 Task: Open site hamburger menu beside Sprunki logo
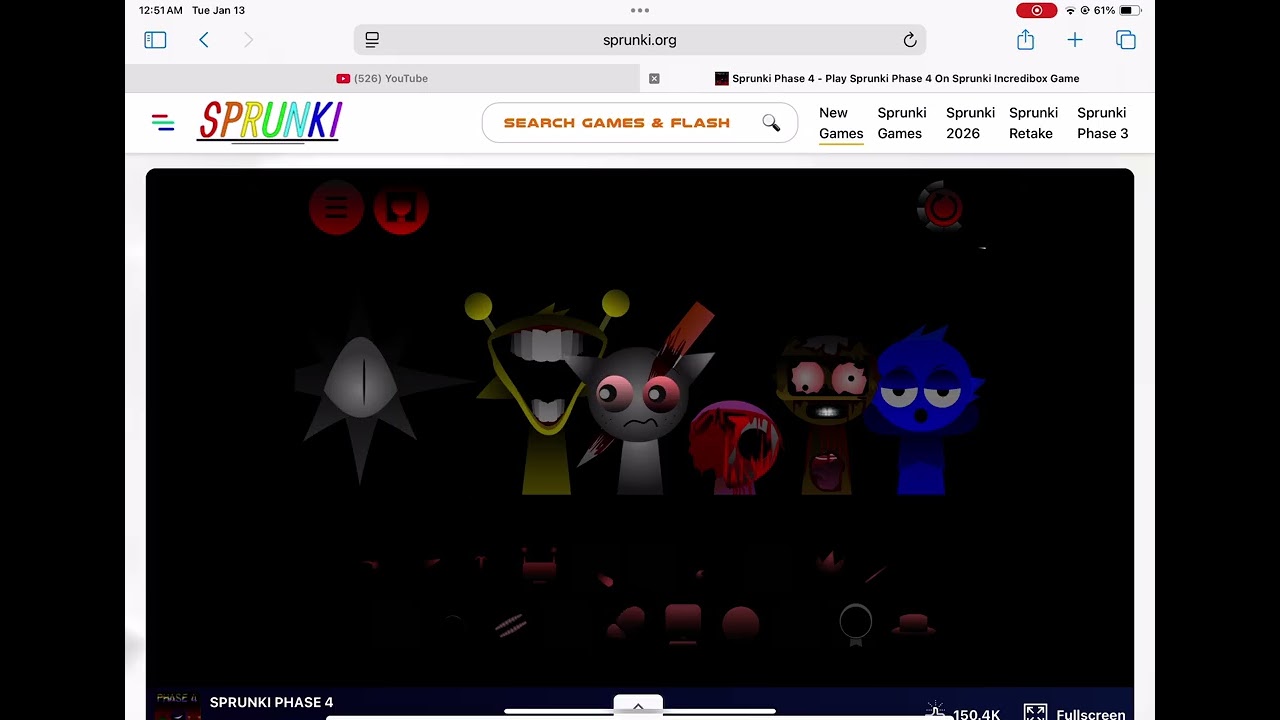(x=163, y=123)
